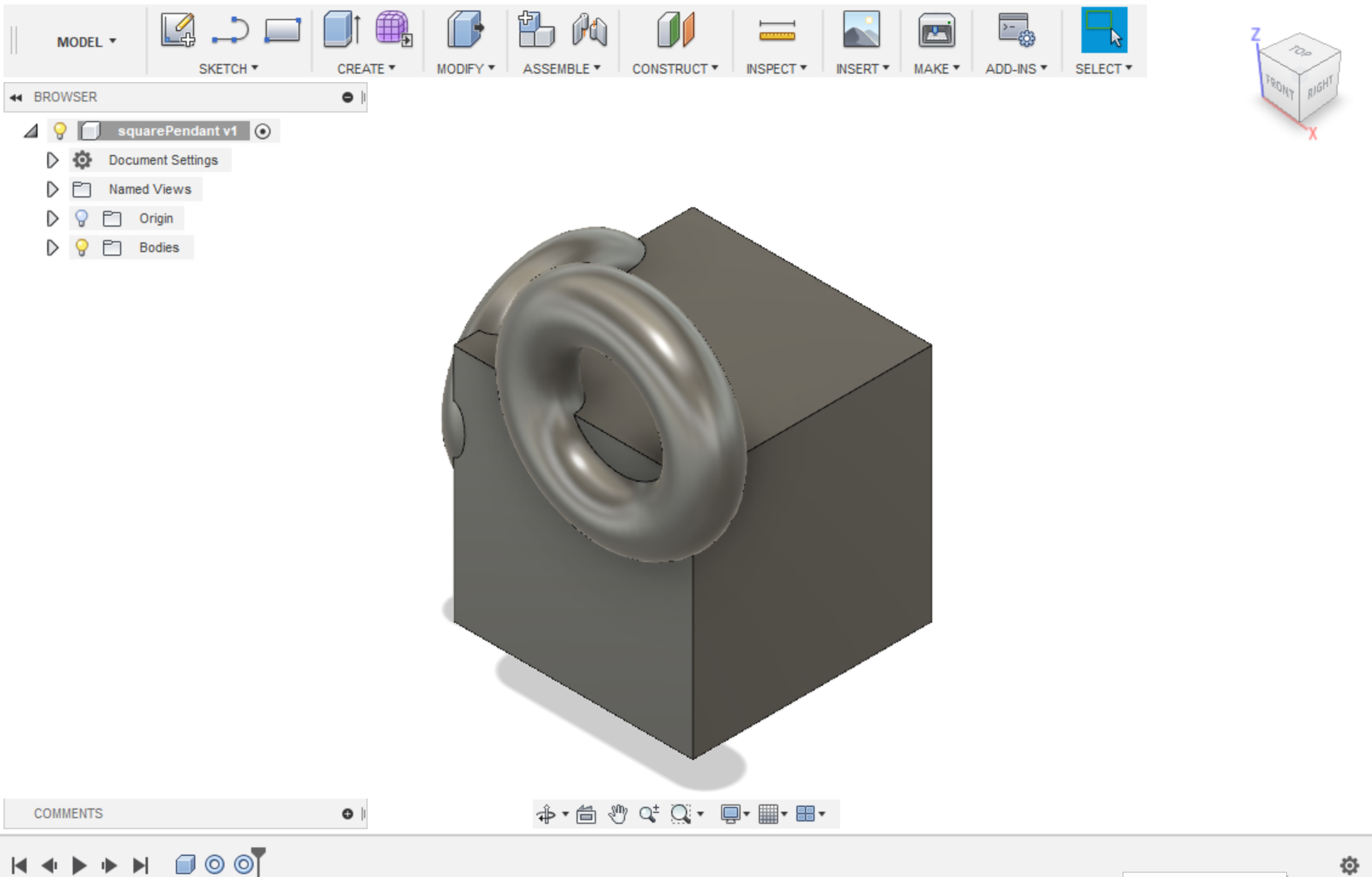Activate the Pan tool in navigation bar
The height and width of the screenshot is (877, 1372).
618,813
